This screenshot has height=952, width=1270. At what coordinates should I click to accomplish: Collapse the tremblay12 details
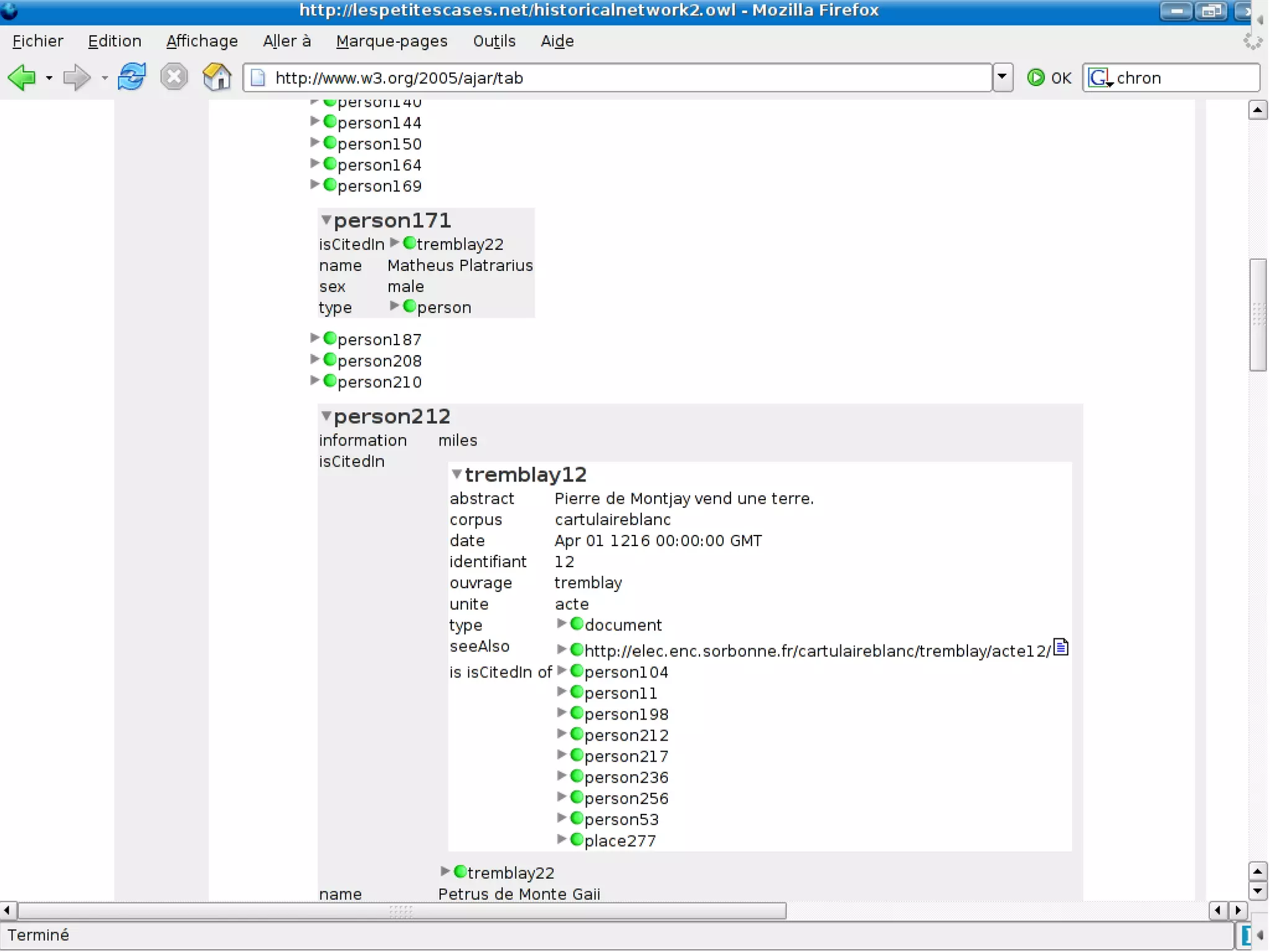[456, 474]
